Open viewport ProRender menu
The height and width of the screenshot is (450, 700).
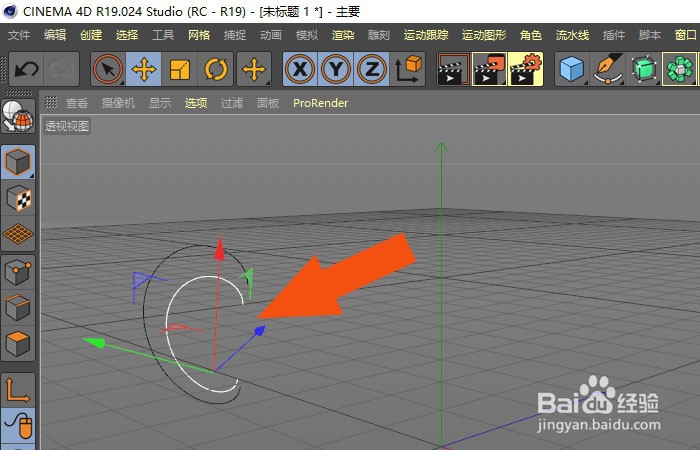[321, 103]
